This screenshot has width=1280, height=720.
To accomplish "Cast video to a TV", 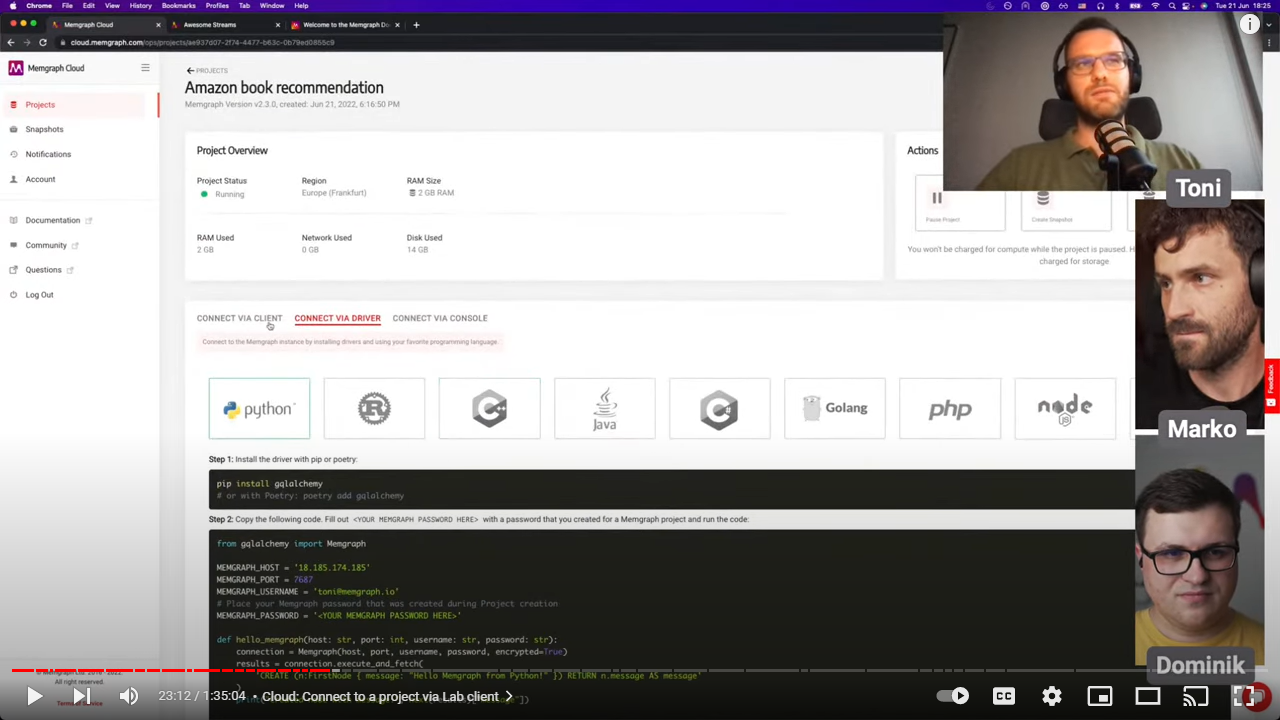I will [x=1196, y=696].
